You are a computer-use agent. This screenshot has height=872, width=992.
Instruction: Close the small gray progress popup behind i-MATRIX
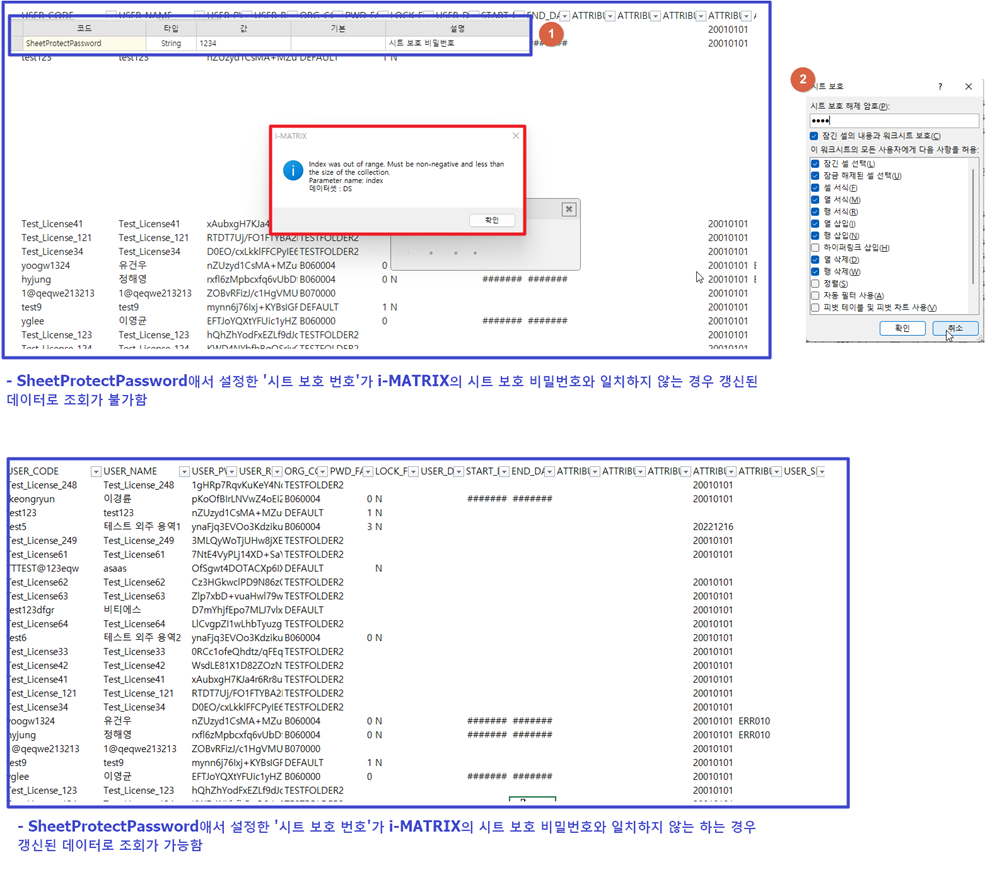coord(569,209)
